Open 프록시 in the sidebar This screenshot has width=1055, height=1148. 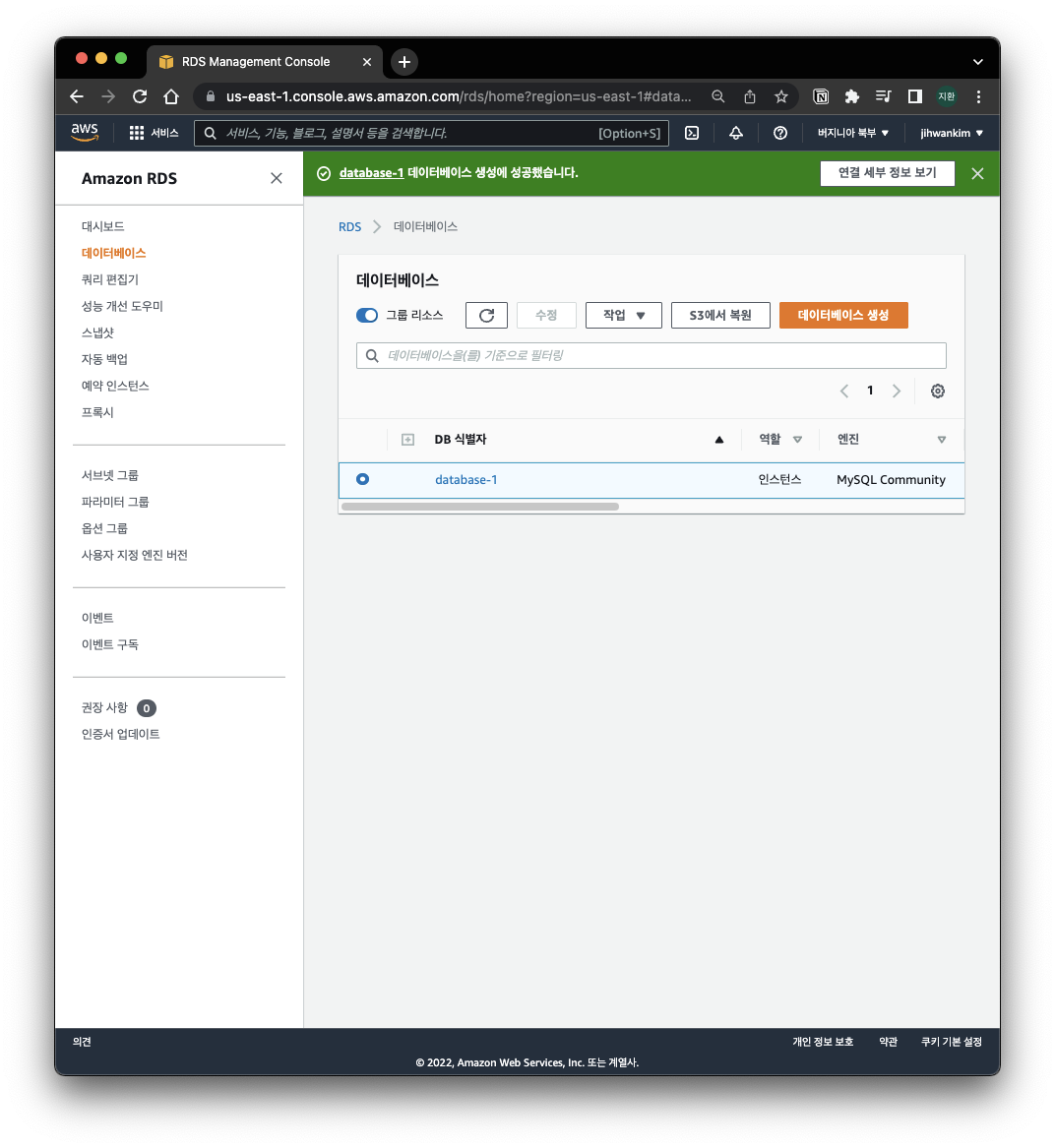97,412
